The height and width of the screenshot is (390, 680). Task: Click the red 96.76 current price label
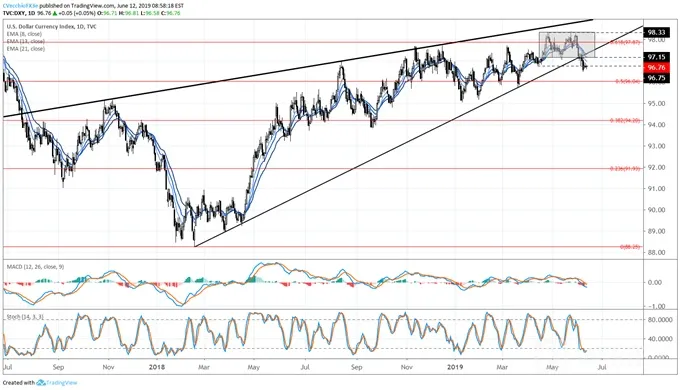point(656,68)
